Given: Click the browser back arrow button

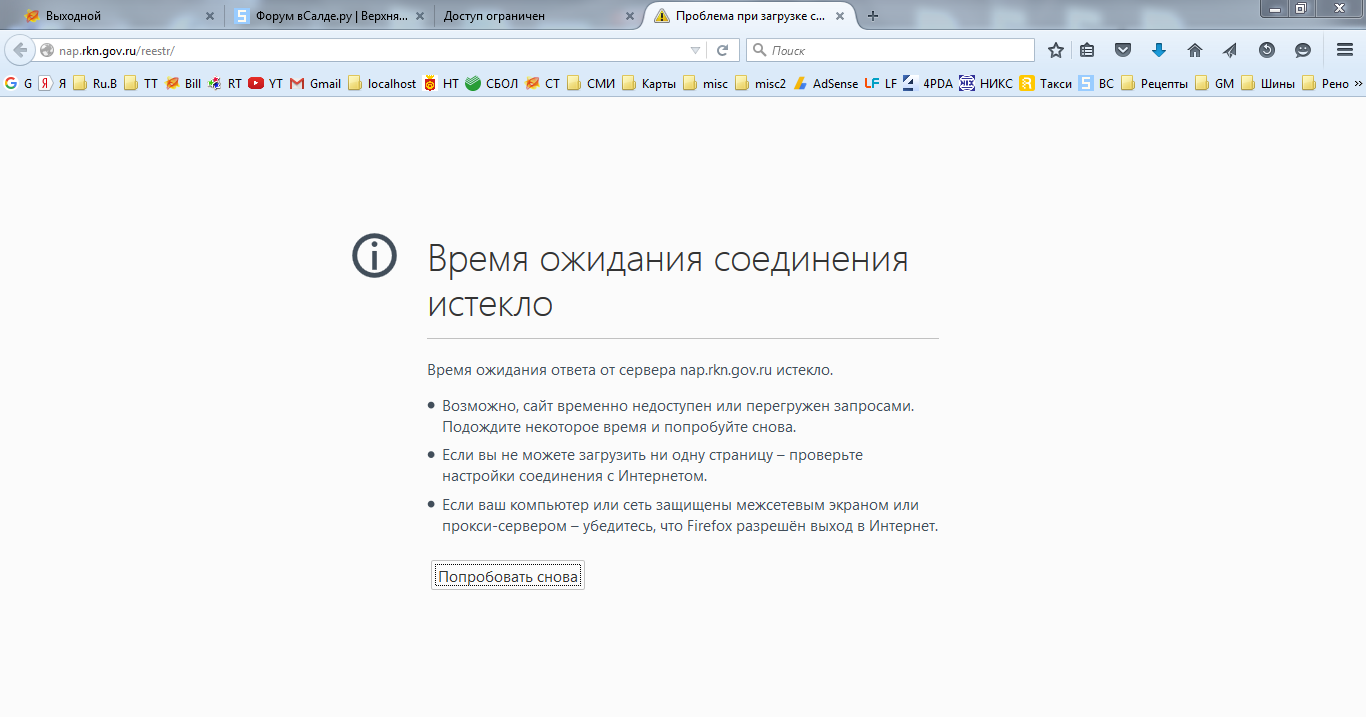Looking at the screenshot, I should 20,50.
